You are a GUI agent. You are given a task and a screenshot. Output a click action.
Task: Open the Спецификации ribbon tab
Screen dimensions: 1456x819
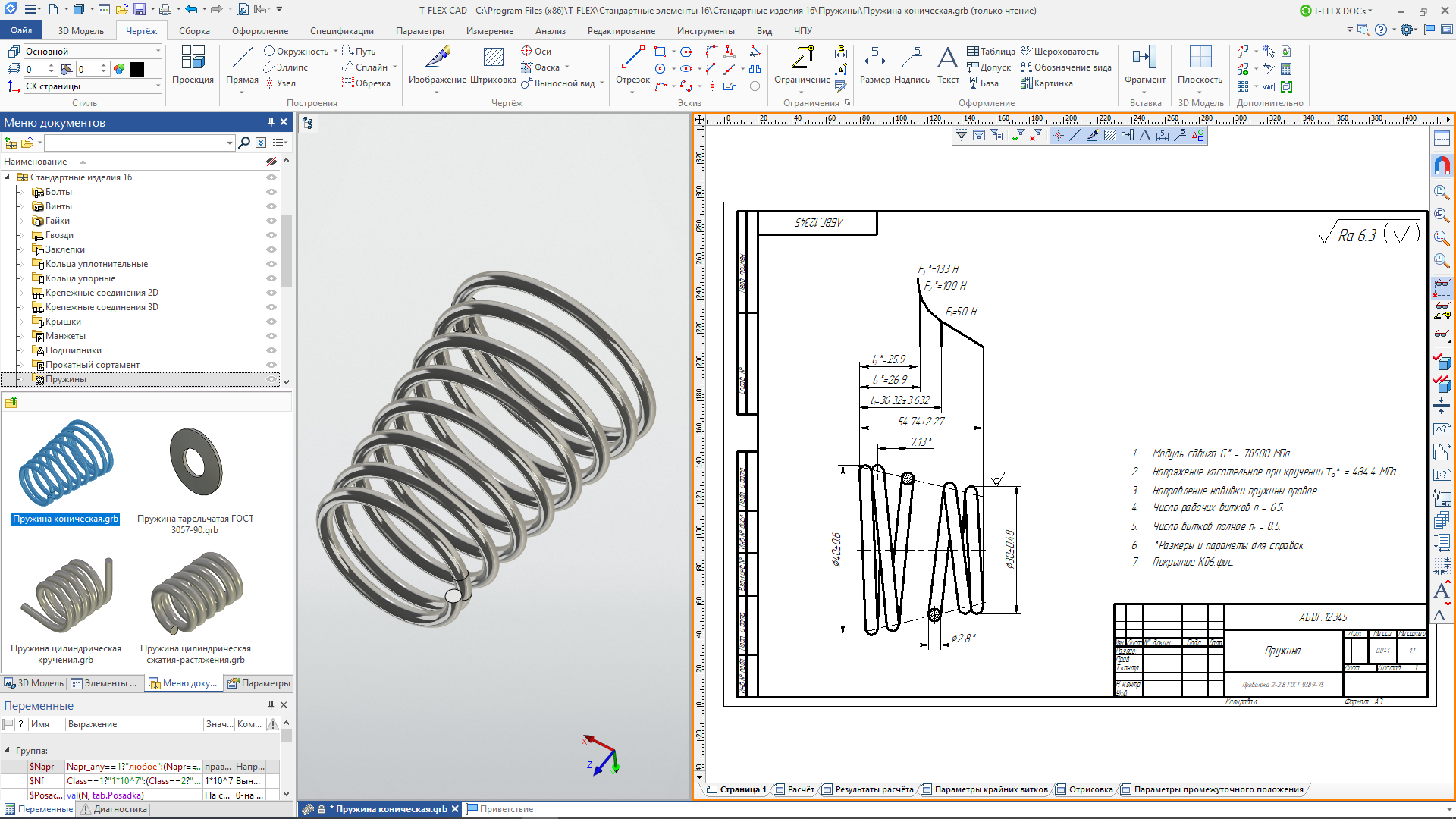(341, 31)
